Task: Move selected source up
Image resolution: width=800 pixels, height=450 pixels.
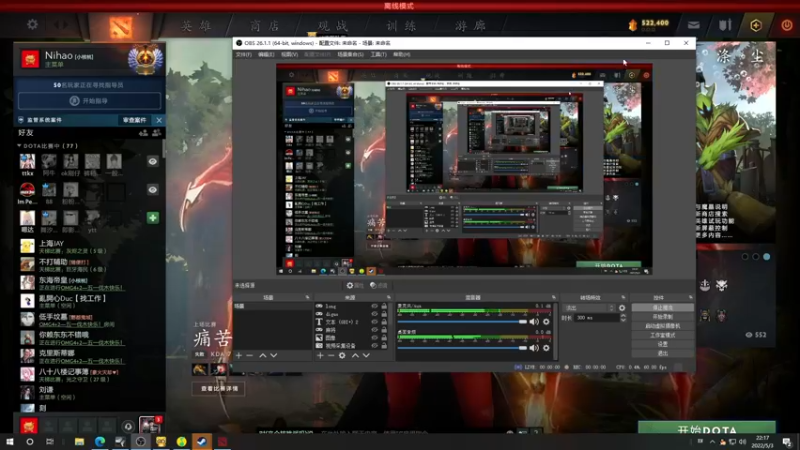Action: tap(355, 355)
